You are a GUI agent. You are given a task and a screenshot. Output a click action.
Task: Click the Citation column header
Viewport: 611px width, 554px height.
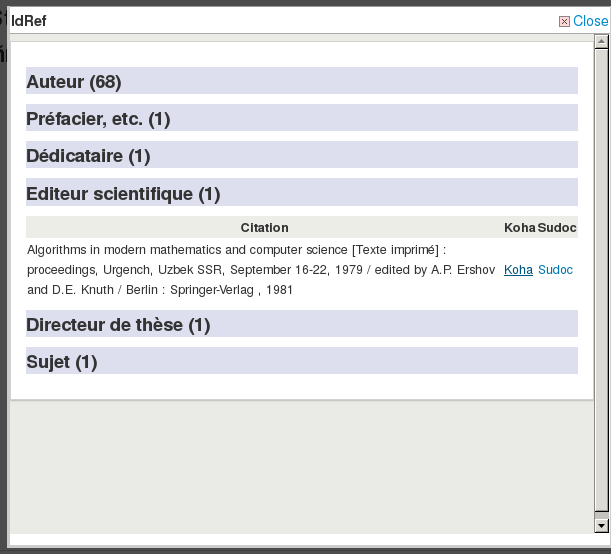click(264, 228)
